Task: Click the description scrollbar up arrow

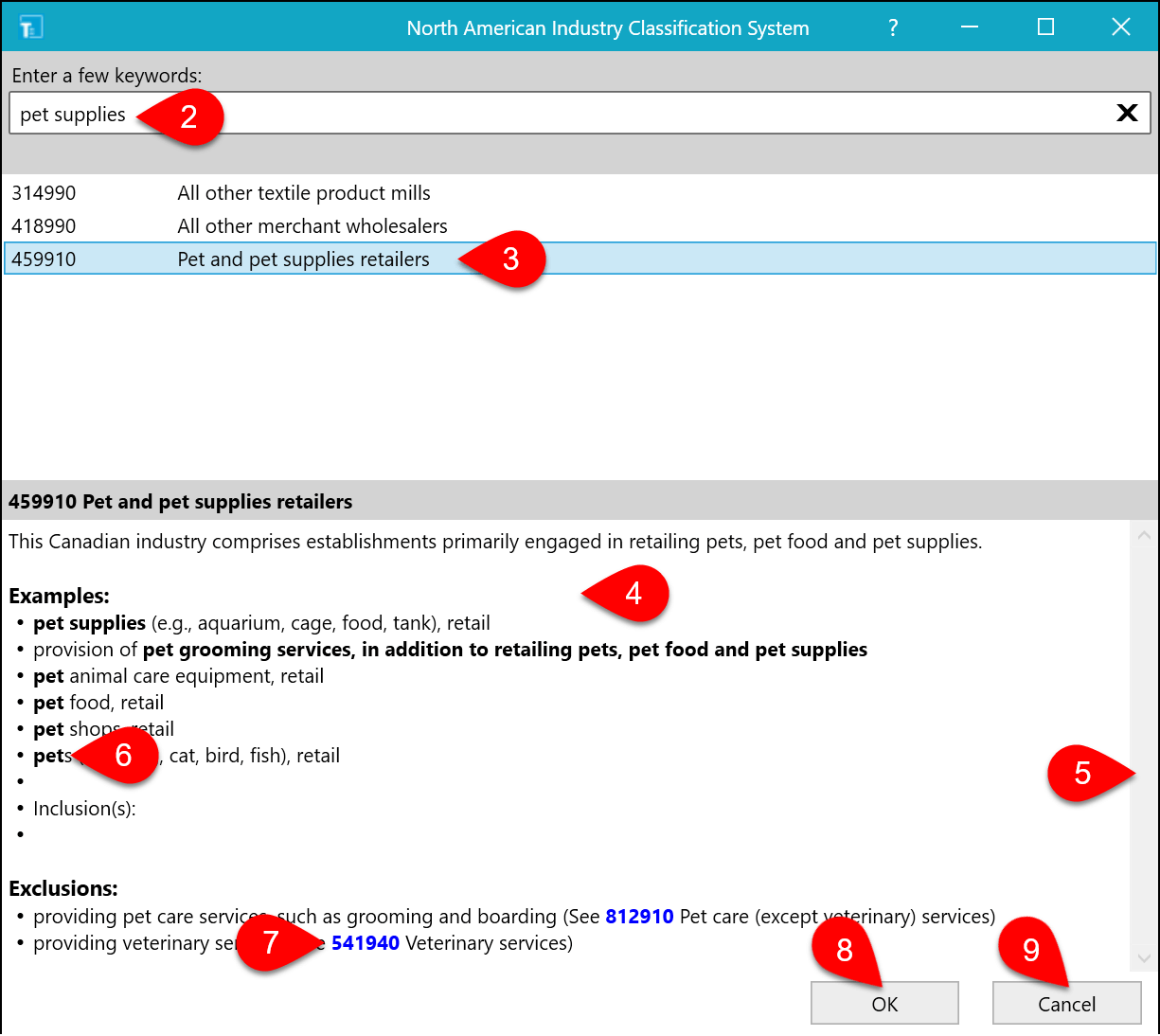Action: 1144,535
